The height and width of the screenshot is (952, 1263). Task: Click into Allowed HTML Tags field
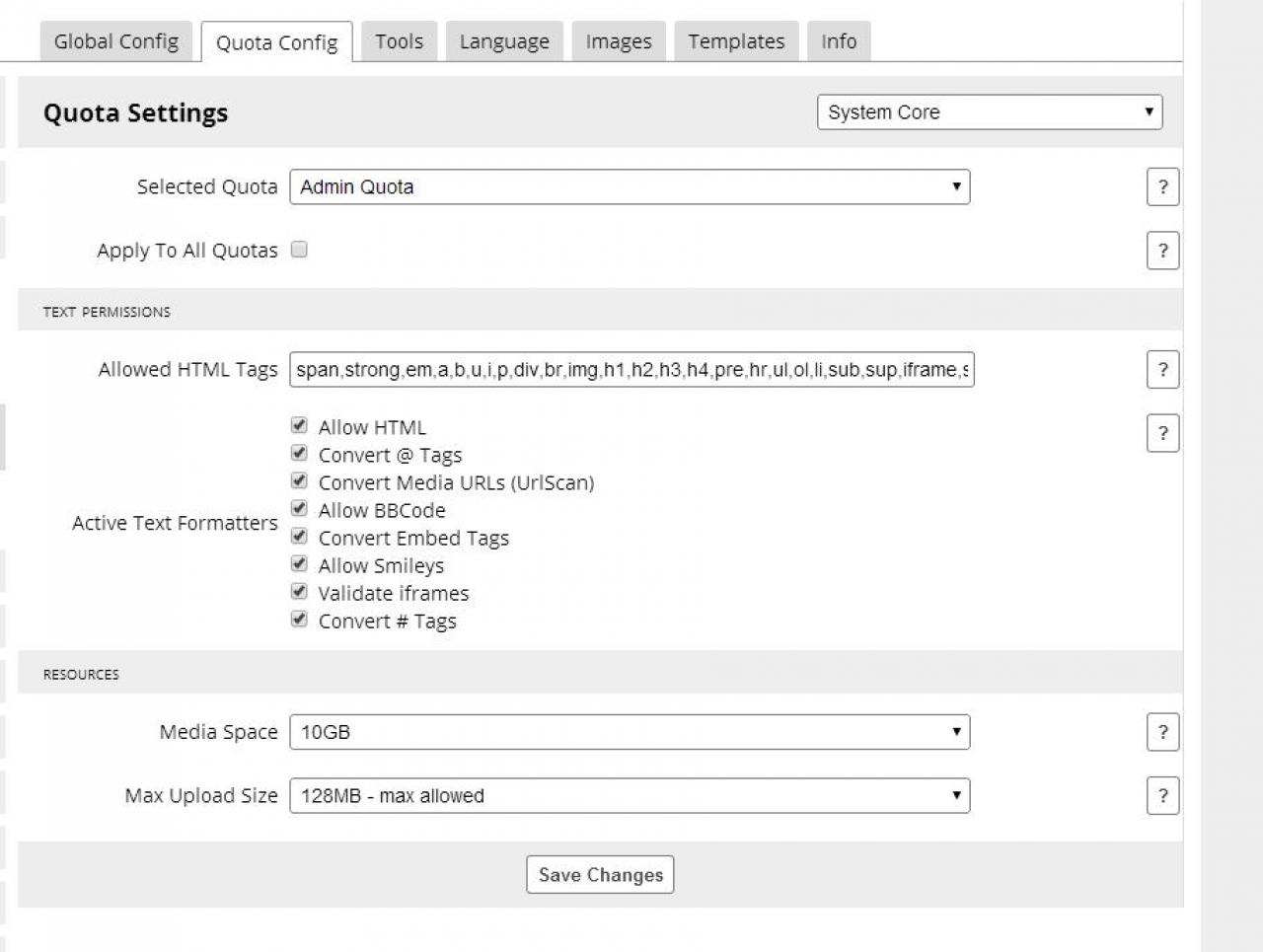pyautogui.click(x=631, y=370)
